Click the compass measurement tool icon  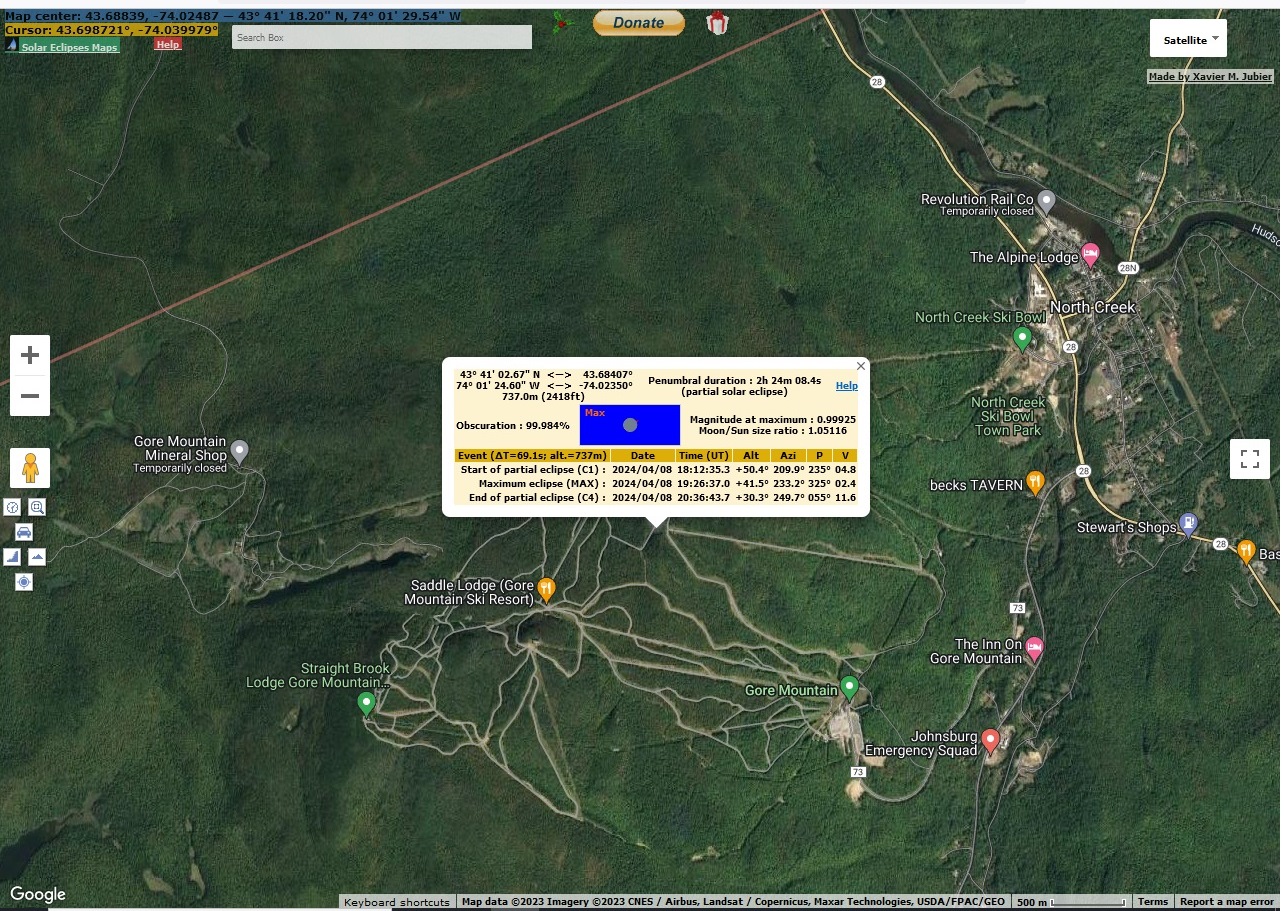(x=12, y=507)
